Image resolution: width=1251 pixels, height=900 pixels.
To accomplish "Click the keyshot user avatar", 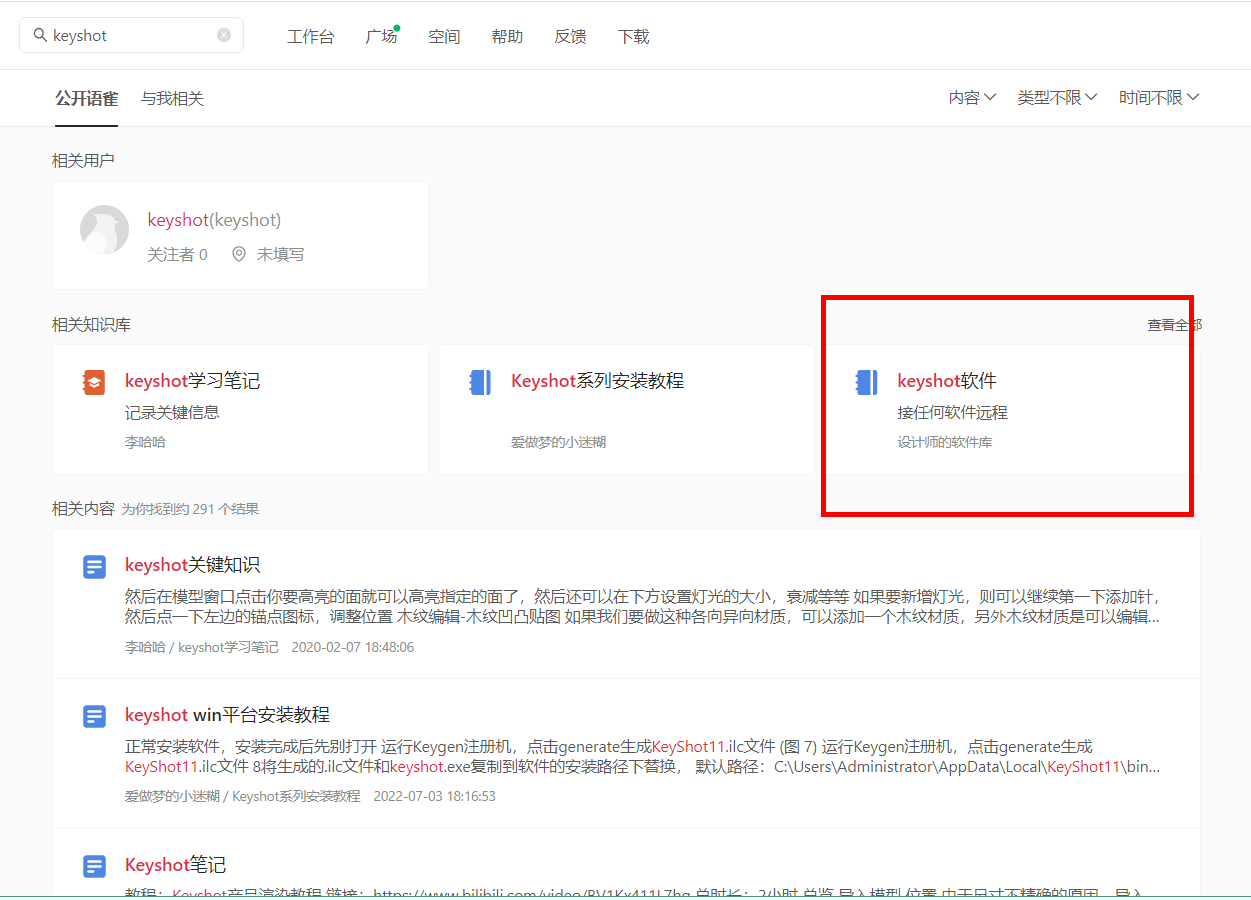I will [x=104, y=230].
